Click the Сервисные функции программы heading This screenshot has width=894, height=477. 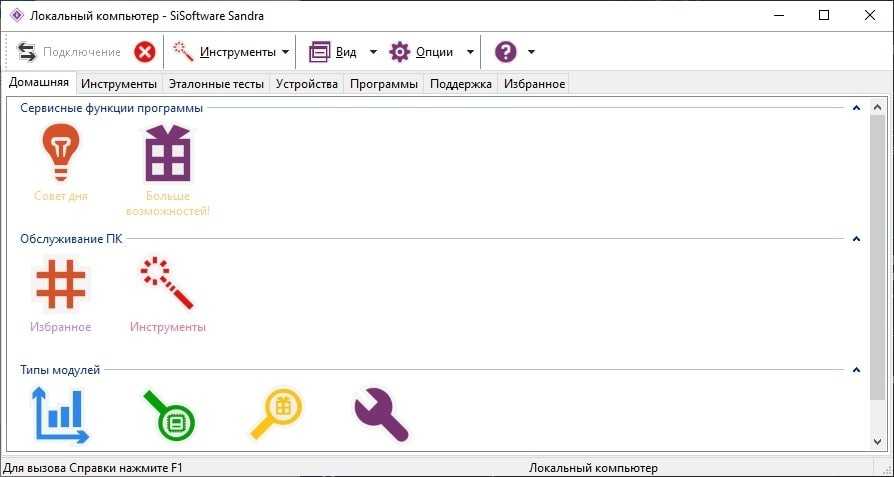[x=111, y=108]
